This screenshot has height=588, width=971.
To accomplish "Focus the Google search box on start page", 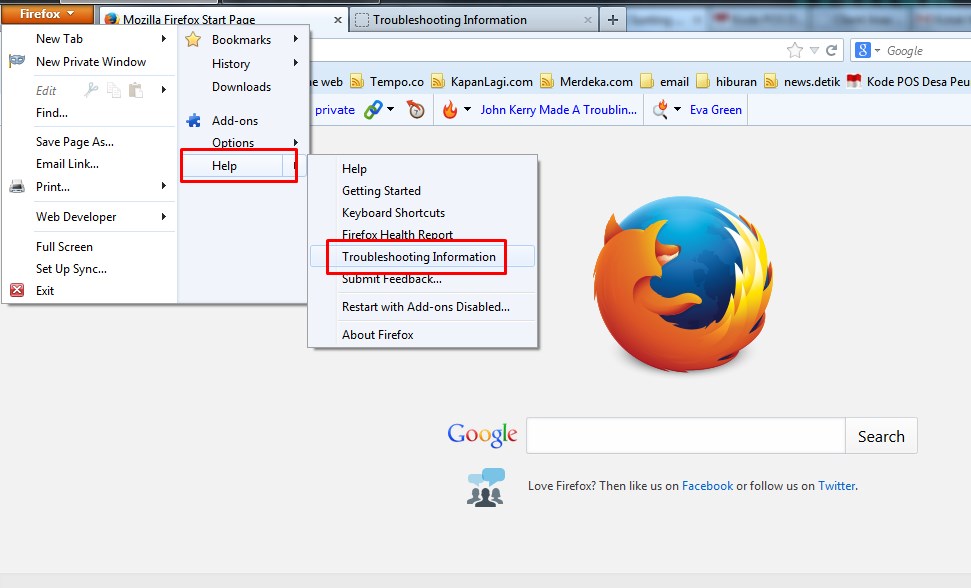I will click(x=686, y=436).
